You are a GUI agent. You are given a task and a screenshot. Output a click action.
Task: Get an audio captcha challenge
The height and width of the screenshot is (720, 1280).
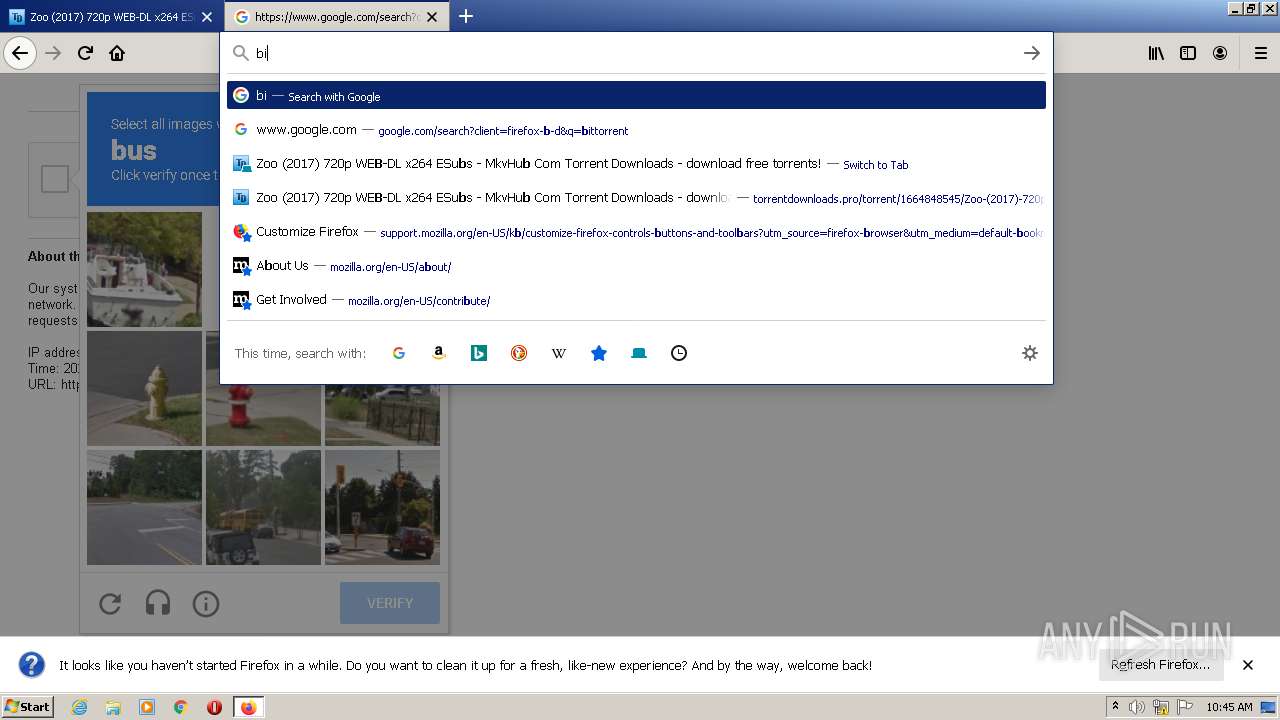pos(158,603)
